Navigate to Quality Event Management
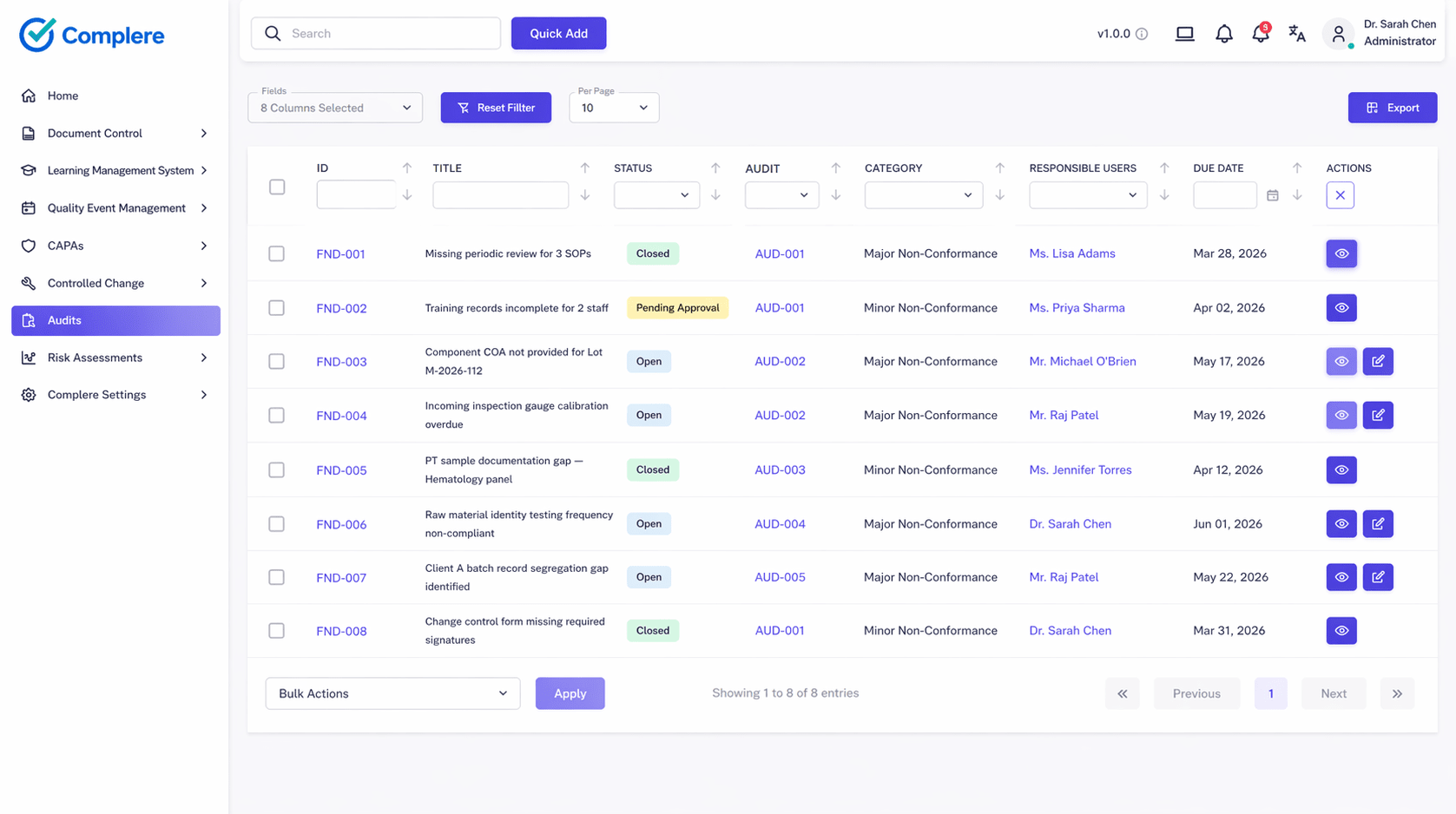Screen dimensions: 1456x814 pos(115,207)
